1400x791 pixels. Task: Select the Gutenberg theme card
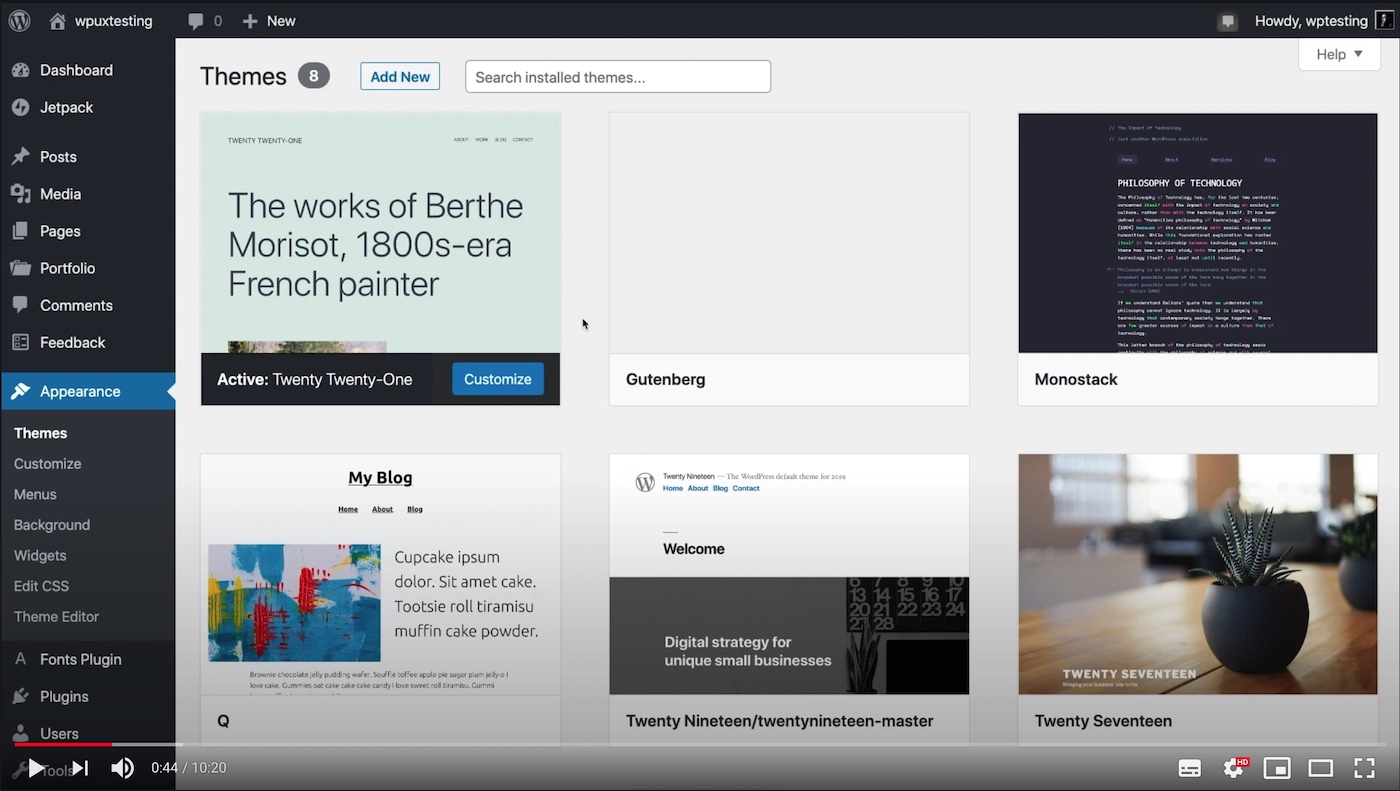[x=789, y=259]
